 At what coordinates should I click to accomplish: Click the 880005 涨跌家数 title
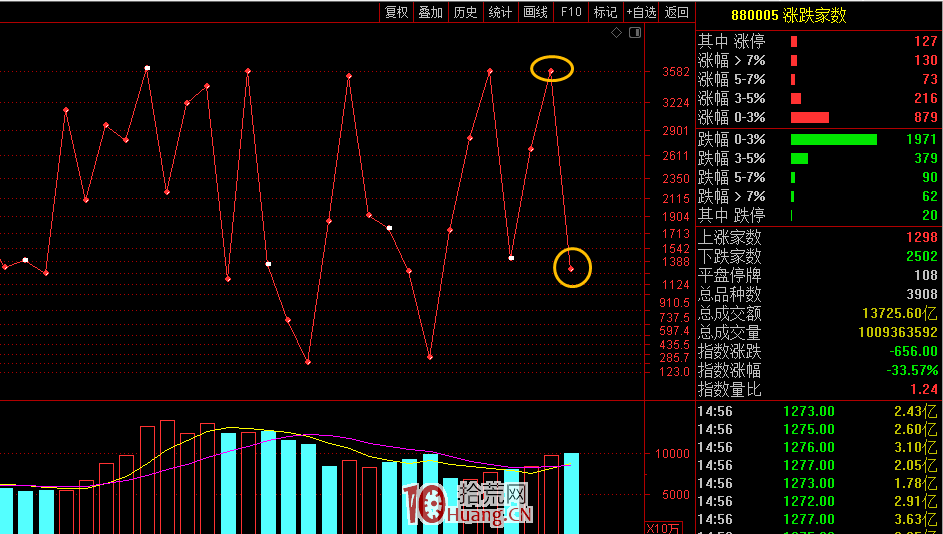(x=788, y=15)
